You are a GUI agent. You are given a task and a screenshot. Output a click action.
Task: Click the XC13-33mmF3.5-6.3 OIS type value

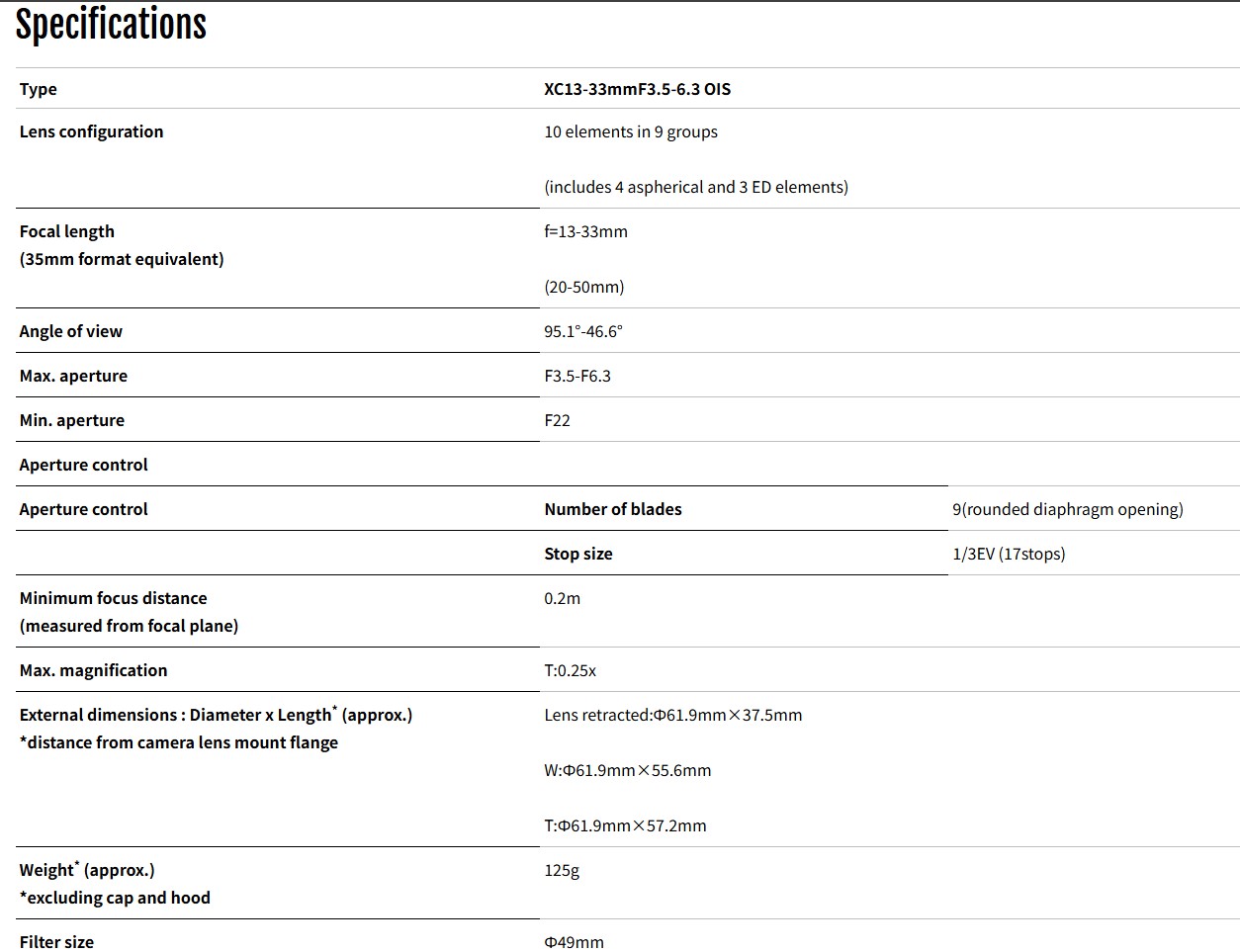click(637, 89)
